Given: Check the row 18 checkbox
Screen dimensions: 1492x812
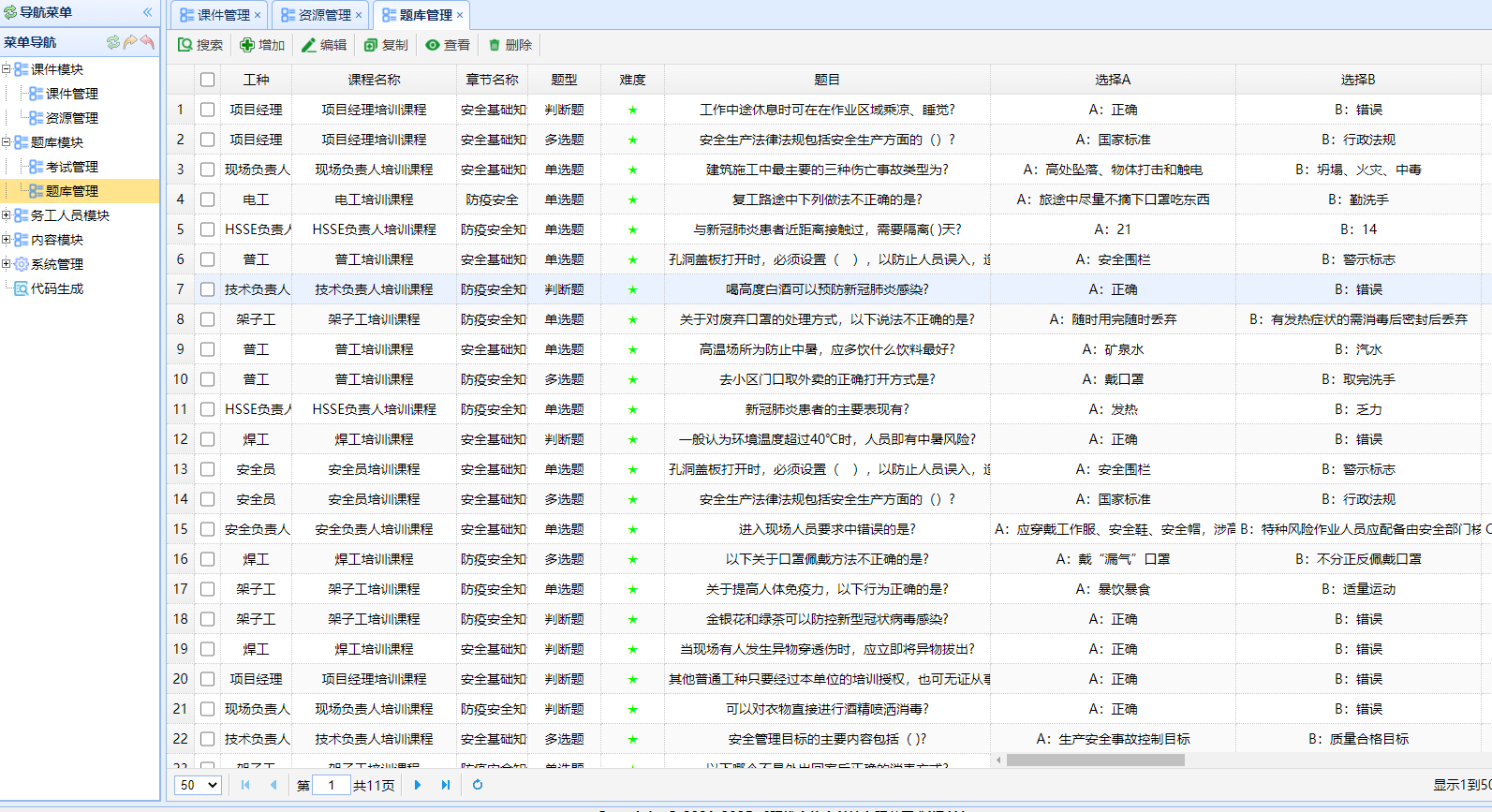Looking at the screenshot, I should (207, 619).
